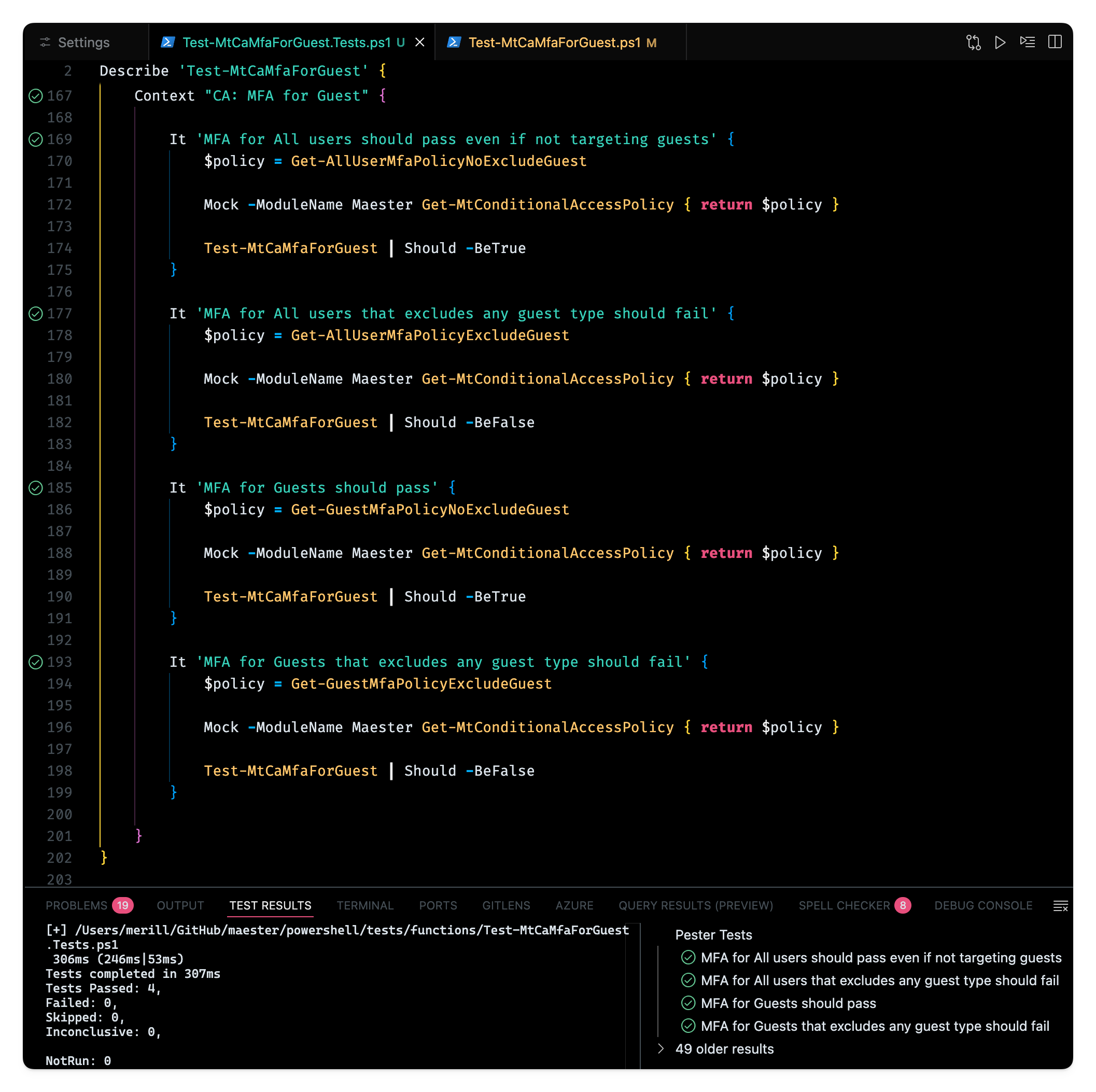Run the current PowerShell file with the play icon
Image resolution: width=1096 pixels, height=1092 pixels.
tap(1000, 42)
